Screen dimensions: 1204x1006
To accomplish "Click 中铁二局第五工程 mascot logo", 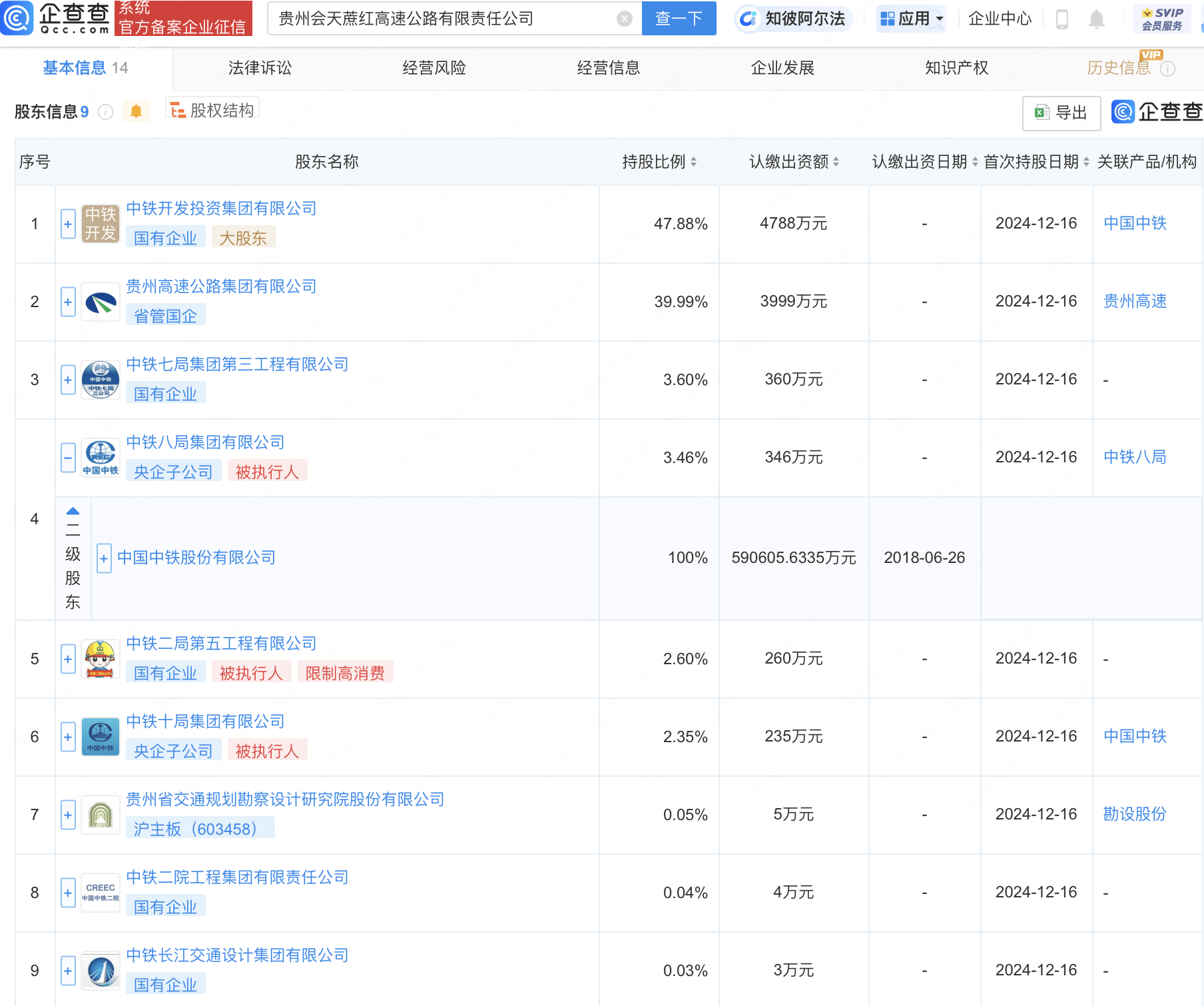I will pyautogui.click(x=101, y=659).
